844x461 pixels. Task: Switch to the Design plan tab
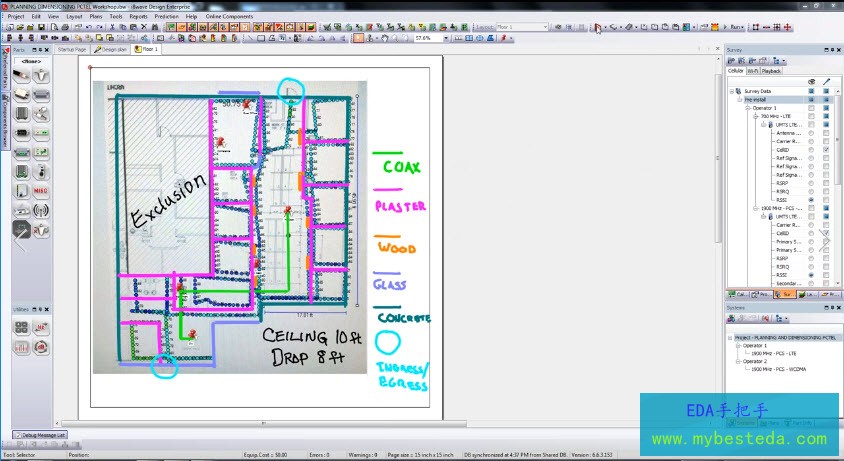click(110, 49)
